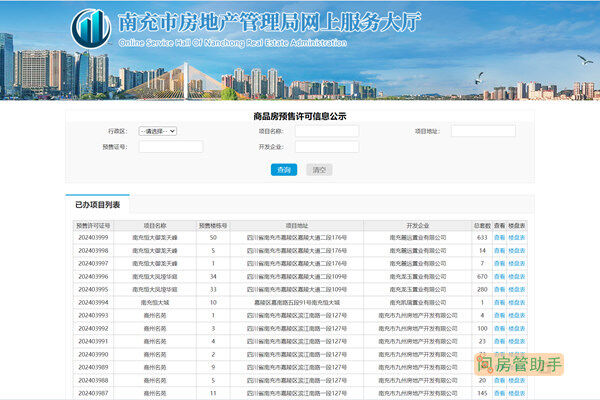
Task: Click the 预售许可证号 column header
Action: pos(93,226)
